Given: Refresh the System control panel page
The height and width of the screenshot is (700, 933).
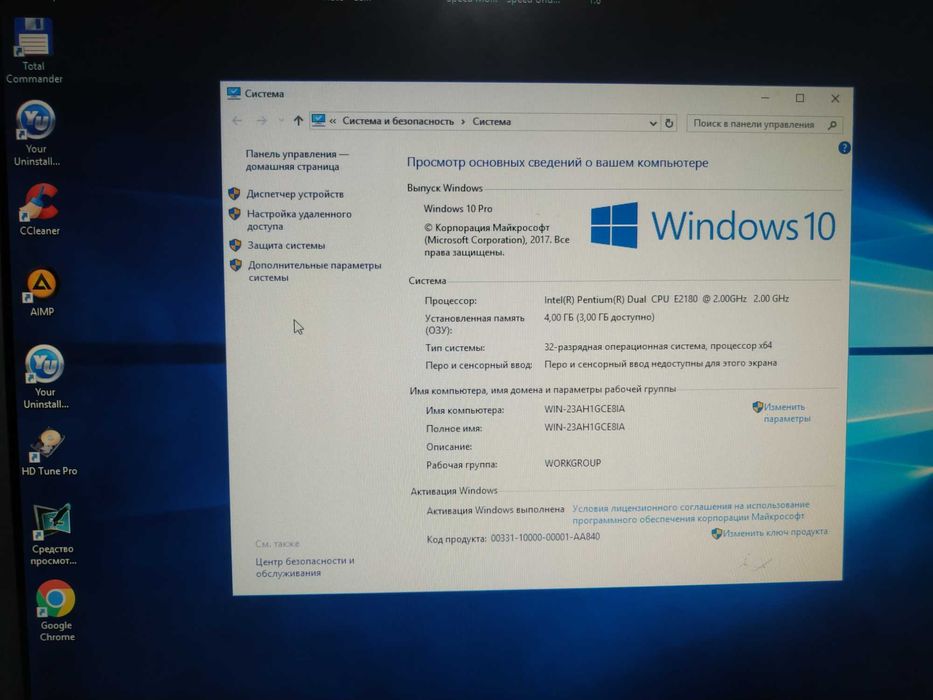Looking at the screenshot, I should (x=669, y=123).
